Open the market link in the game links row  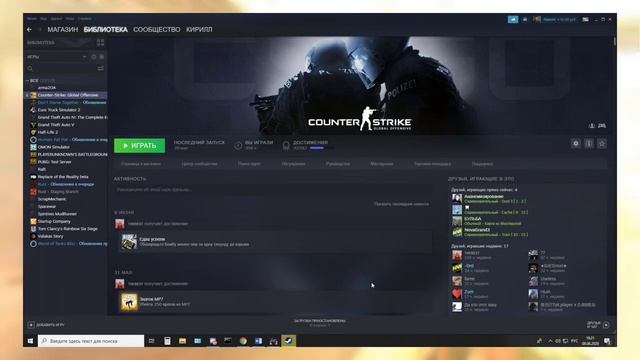pyautogui.click(x=432, y=164)
